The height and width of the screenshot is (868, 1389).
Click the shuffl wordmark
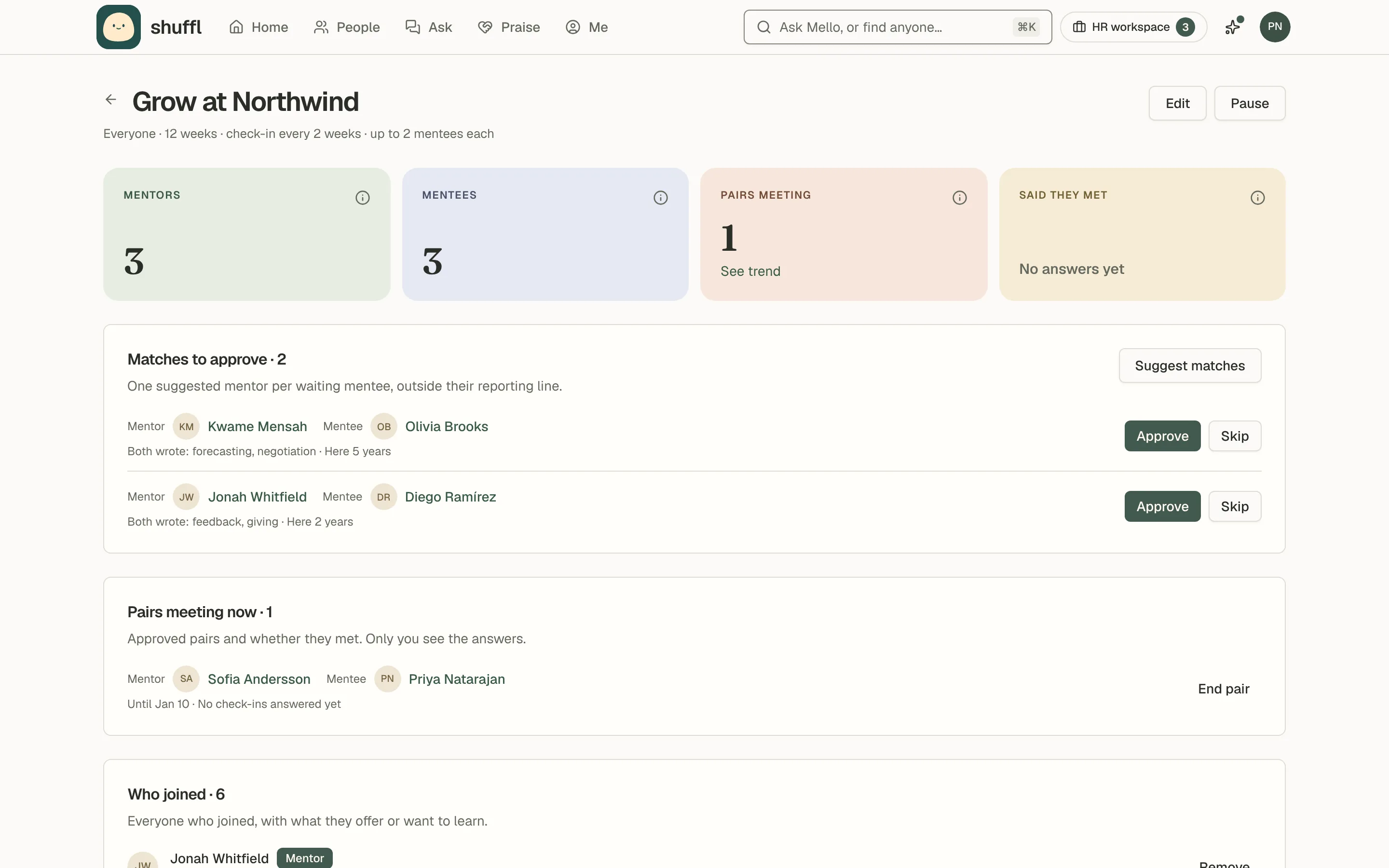[x=176, y=27]
